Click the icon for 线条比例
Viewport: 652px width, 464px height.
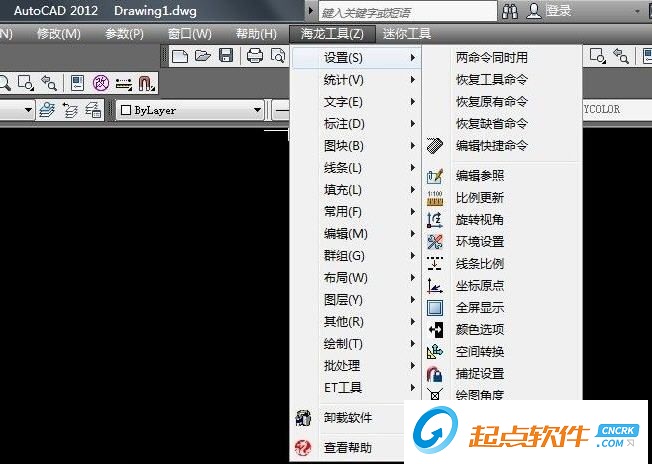tap(435, 264)
